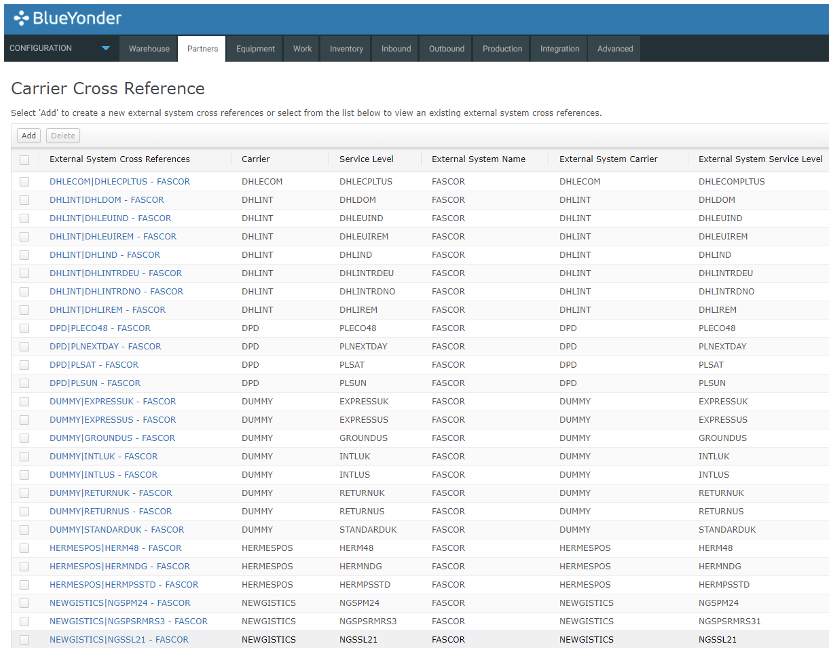The height and width of the screenshot is (650, 830).
Task: Open the DHLINT|DHLEUIREM - FASCOR link
Action: coord(113,237)
